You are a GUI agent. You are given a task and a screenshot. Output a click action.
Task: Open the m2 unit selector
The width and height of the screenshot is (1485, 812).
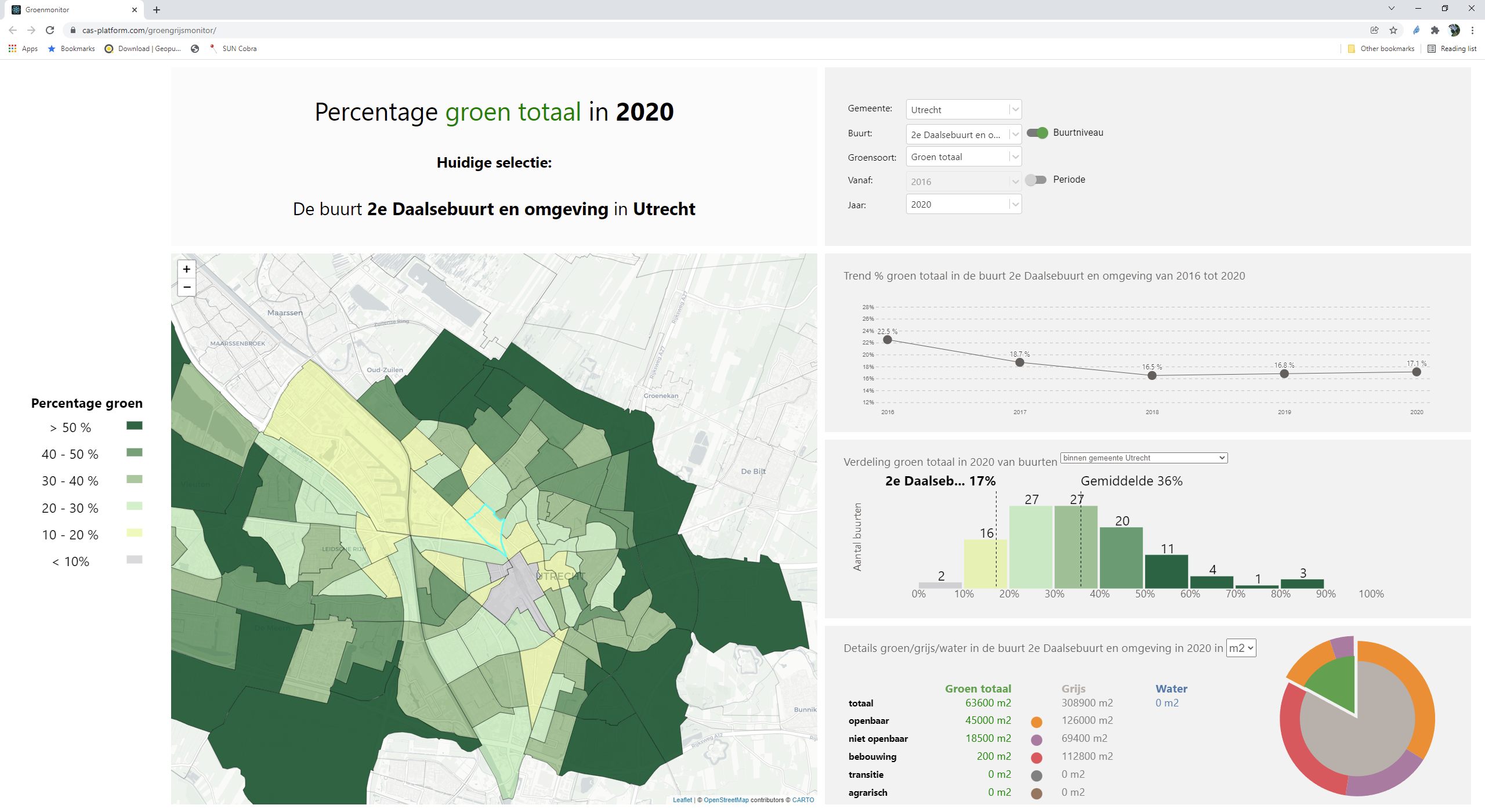tap(1241, 648)
